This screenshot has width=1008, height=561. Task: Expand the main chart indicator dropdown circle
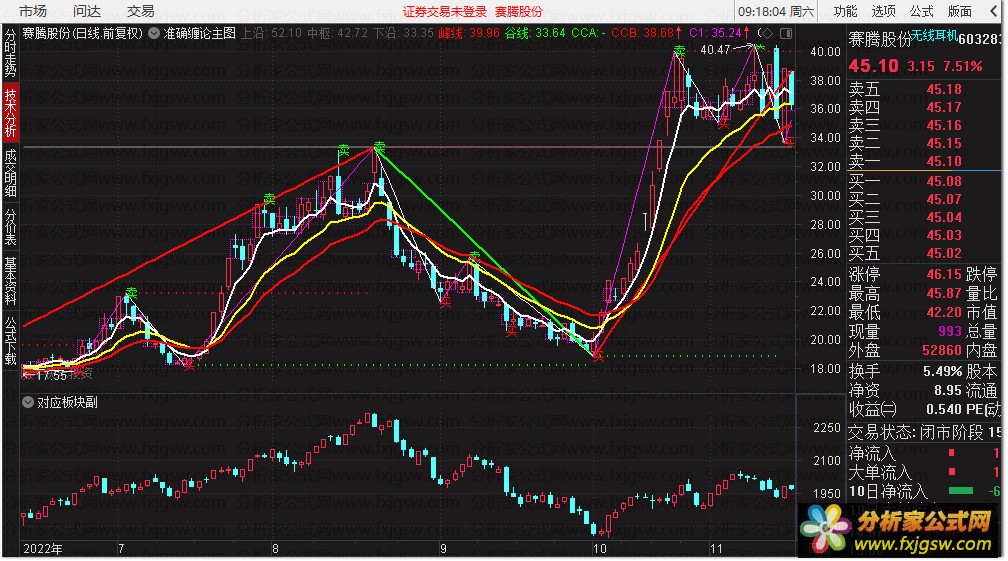(x=154, y=33)
